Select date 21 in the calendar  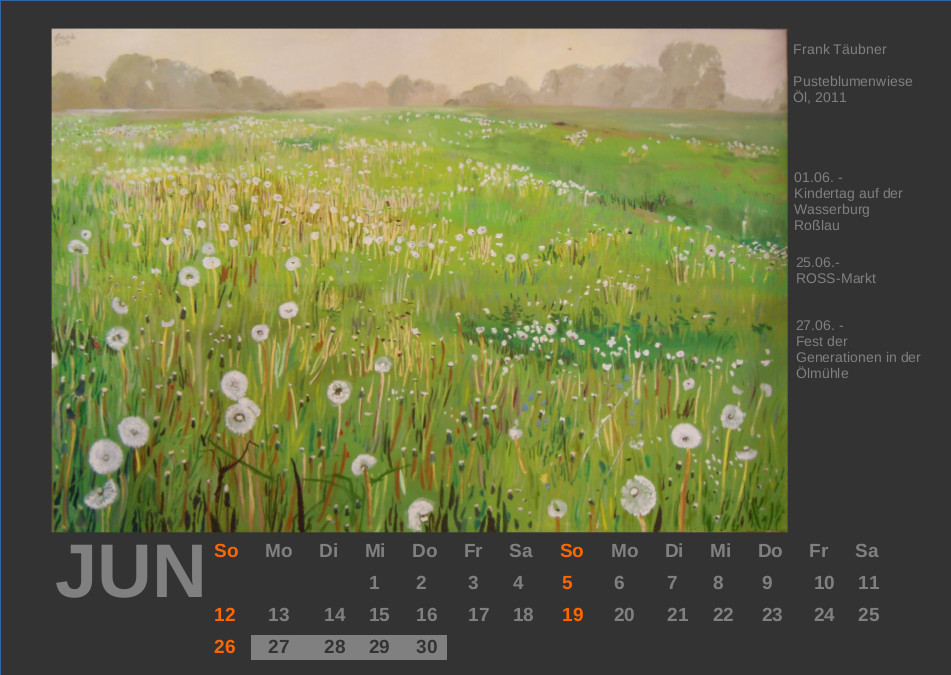(677, 615)
